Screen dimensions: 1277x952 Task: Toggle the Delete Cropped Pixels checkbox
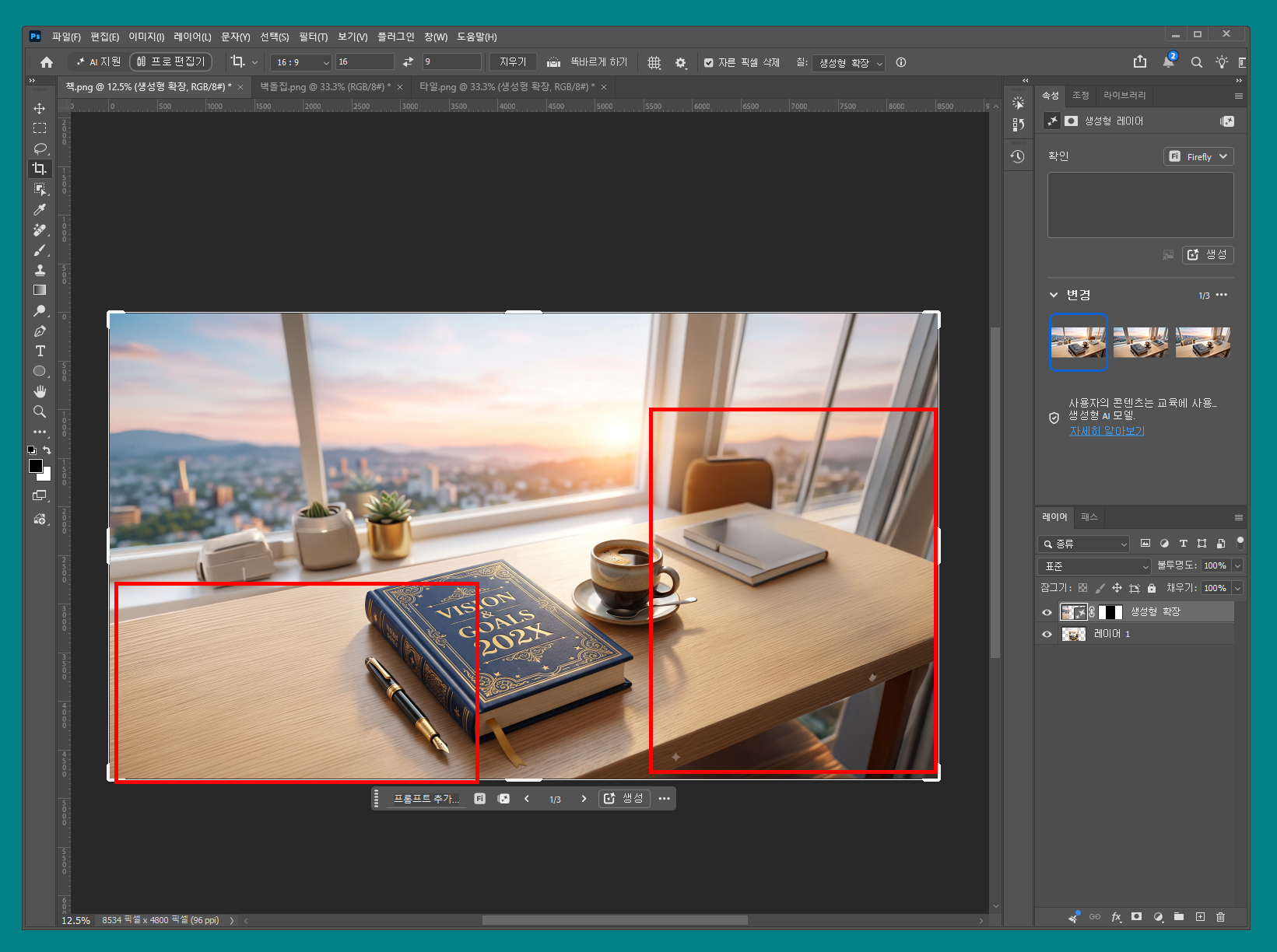coord(709,63)
